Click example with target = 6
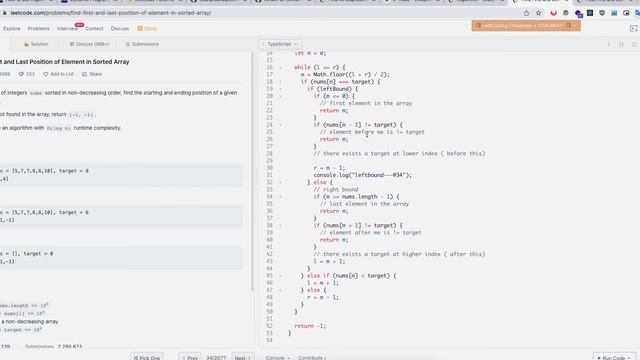This screenshot has height=360, width=640. [121, 216]
